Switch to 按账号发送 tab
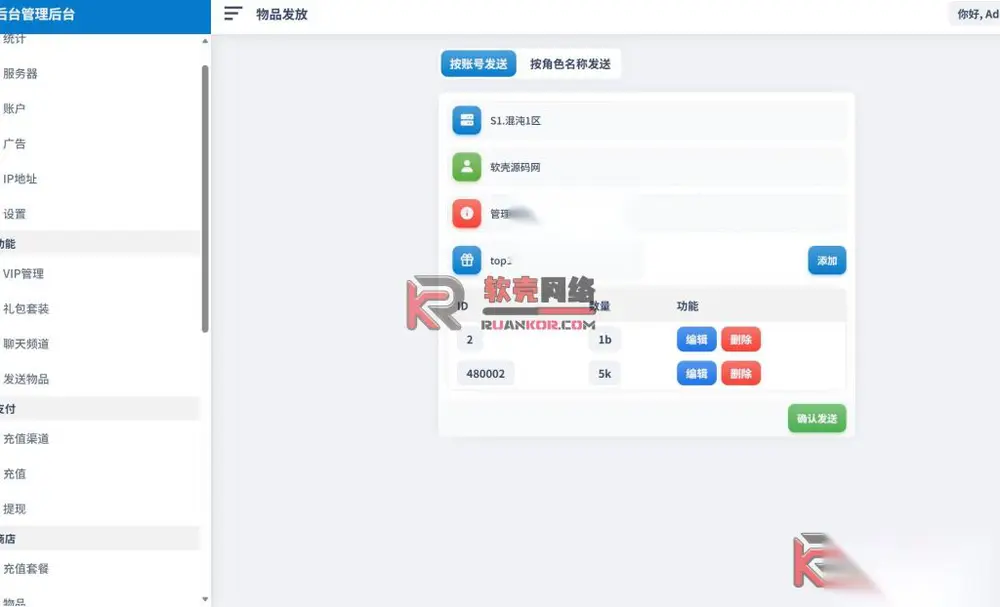 pyautogui.click(x=478, y=64)
